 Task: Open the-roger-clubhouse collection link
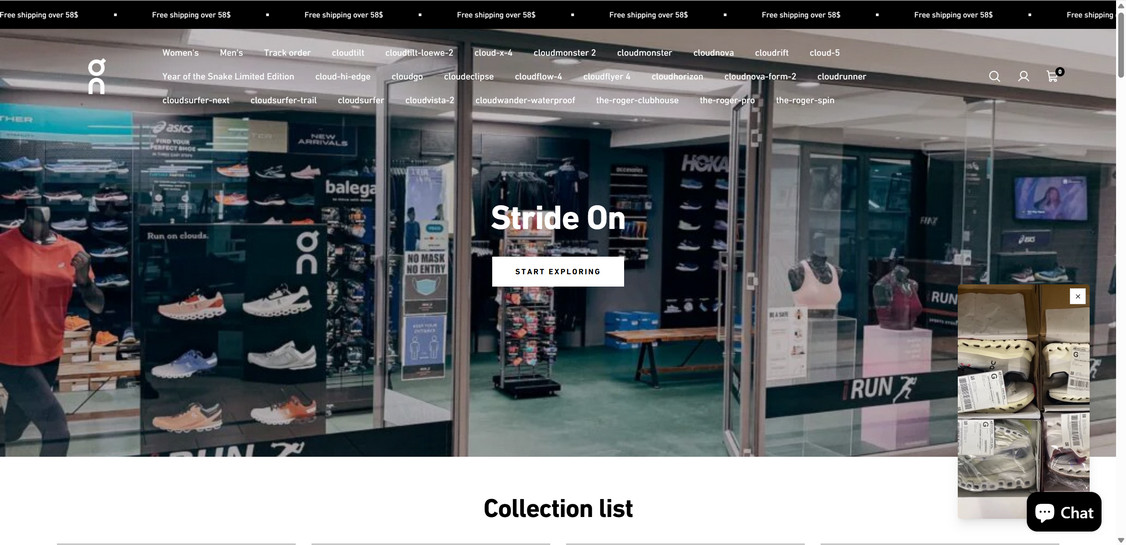[x=637, y=100]
